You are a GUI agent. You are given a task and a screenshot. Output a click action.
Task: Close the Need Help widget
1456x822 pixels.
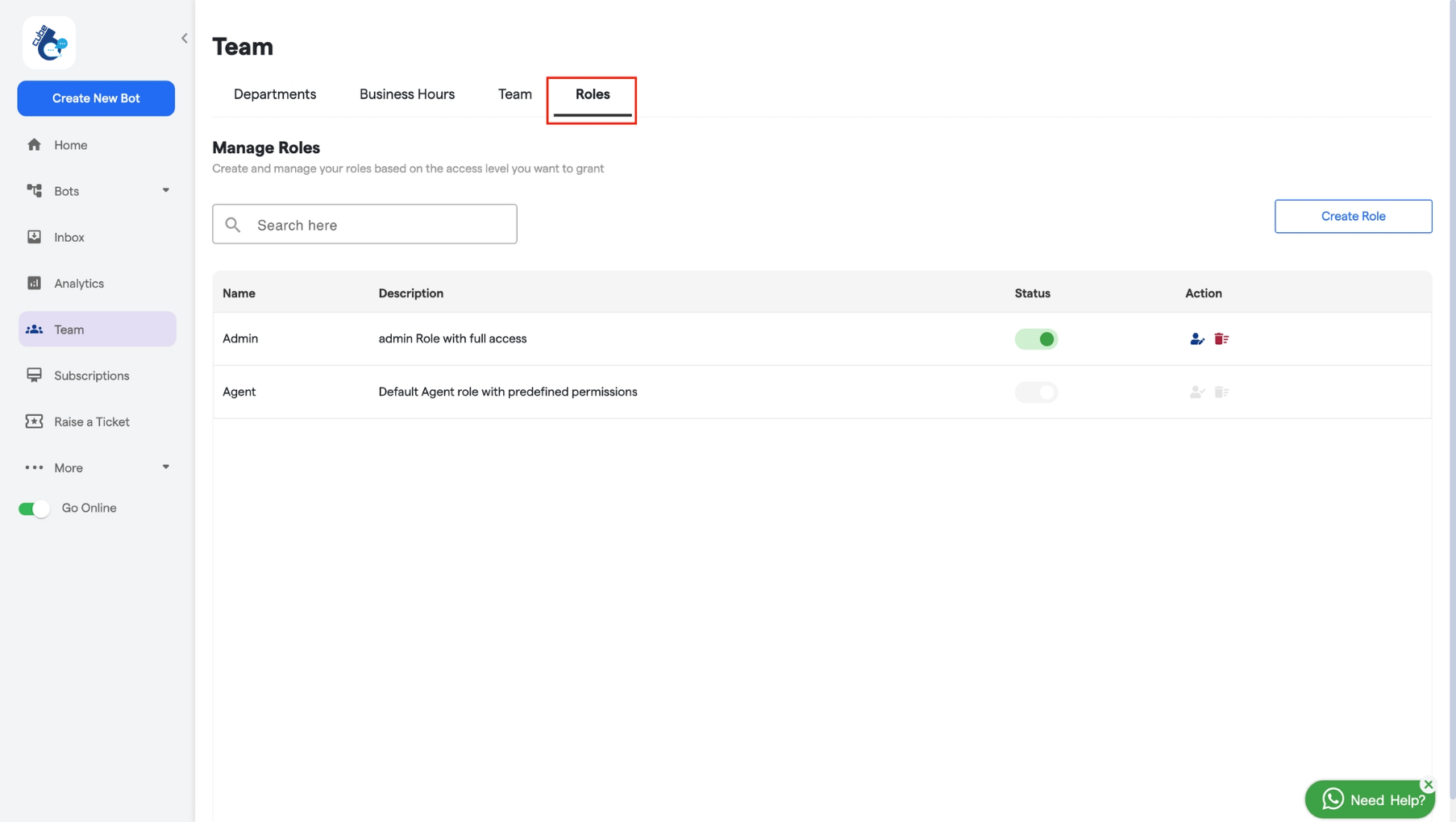(1428, 784)
